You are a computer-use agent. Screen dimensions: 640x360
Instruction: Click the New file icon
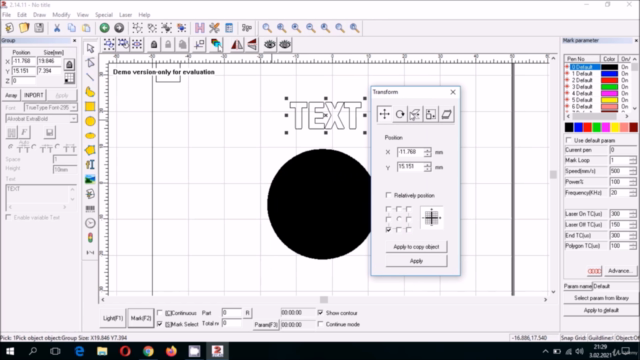(9, 28)
